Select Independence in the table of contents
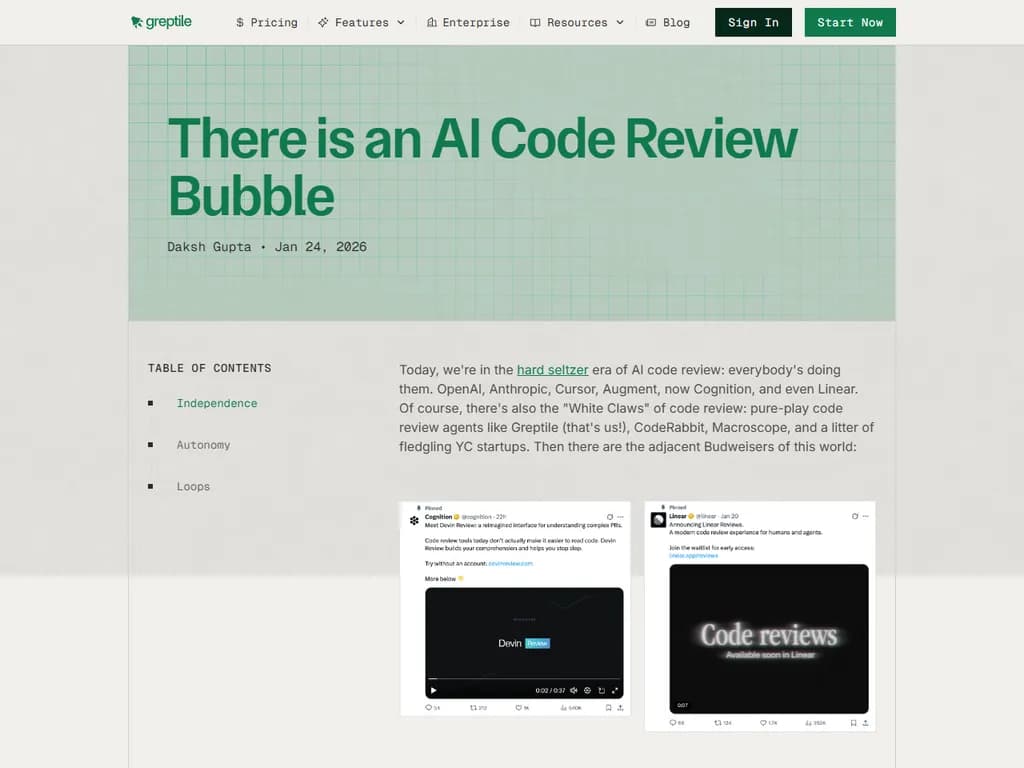1024x768 pixels. pyautogui.click(x=216, y=403)
